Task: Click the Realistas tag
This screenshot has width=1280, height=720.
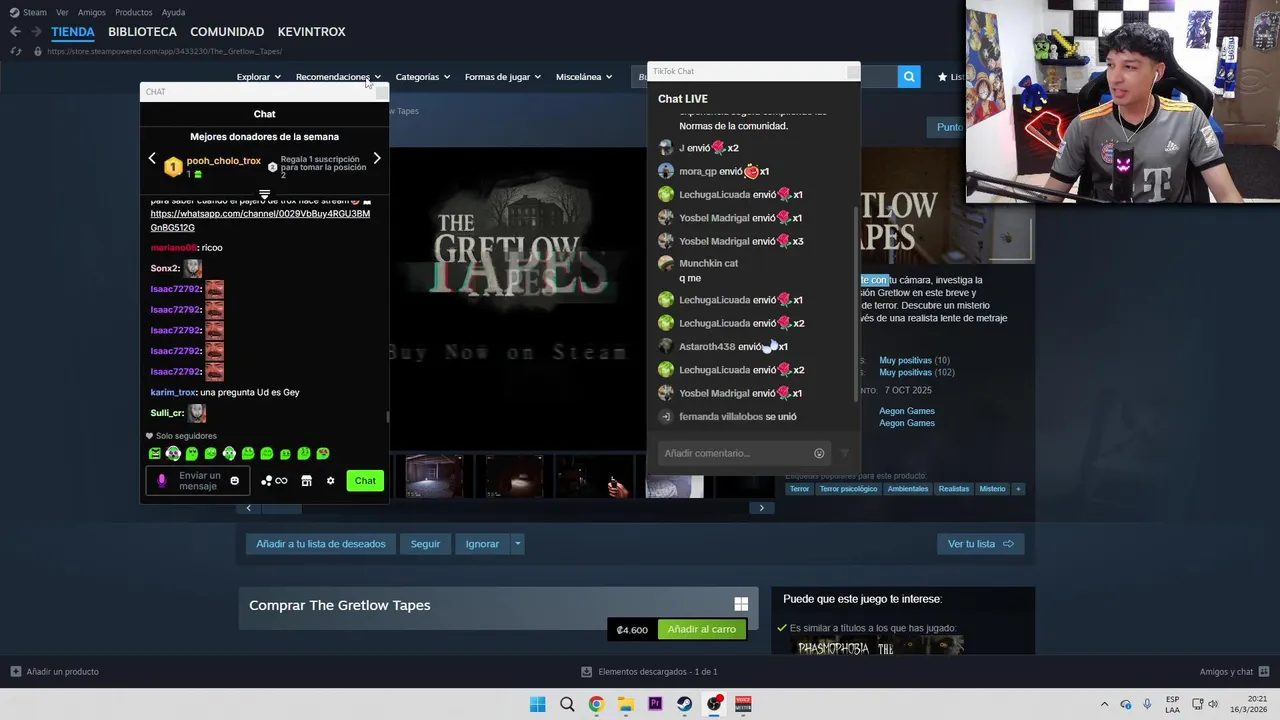Action: 953,489
